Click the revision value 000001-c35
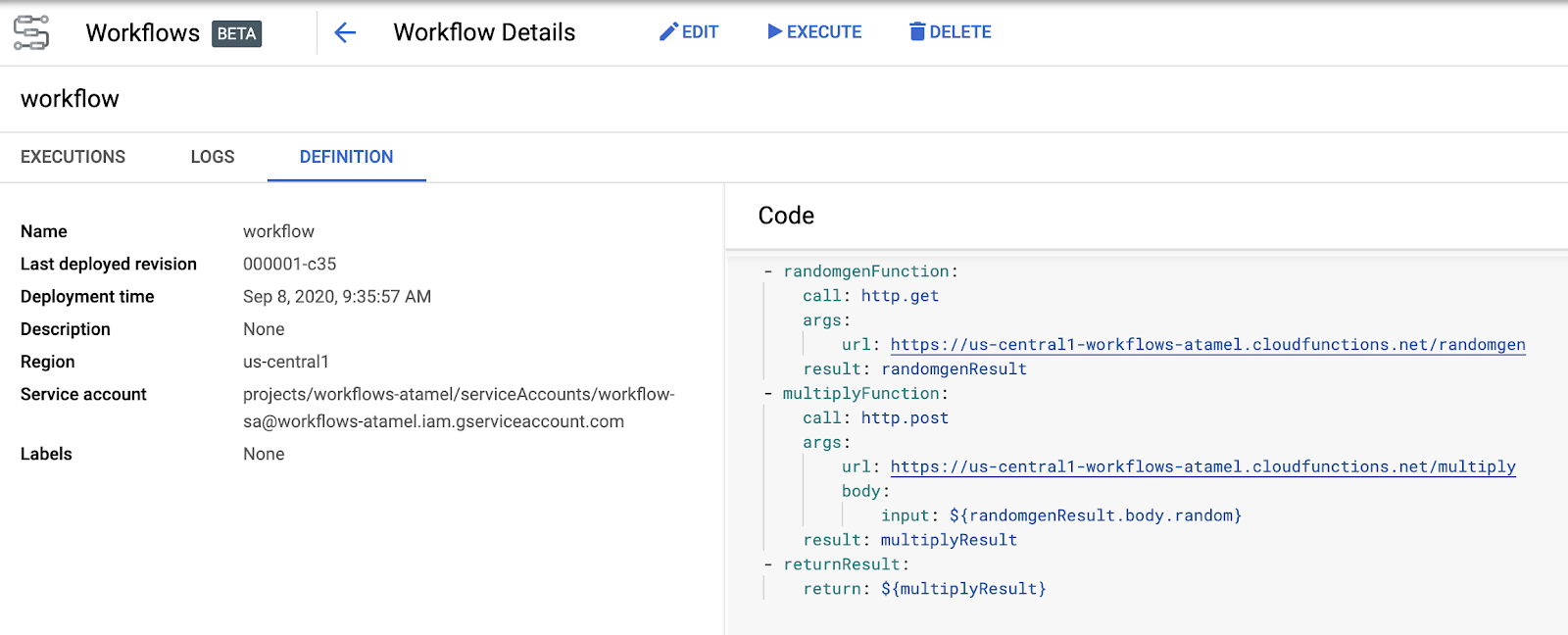The image size is (1568, 635). click(289, 265)
